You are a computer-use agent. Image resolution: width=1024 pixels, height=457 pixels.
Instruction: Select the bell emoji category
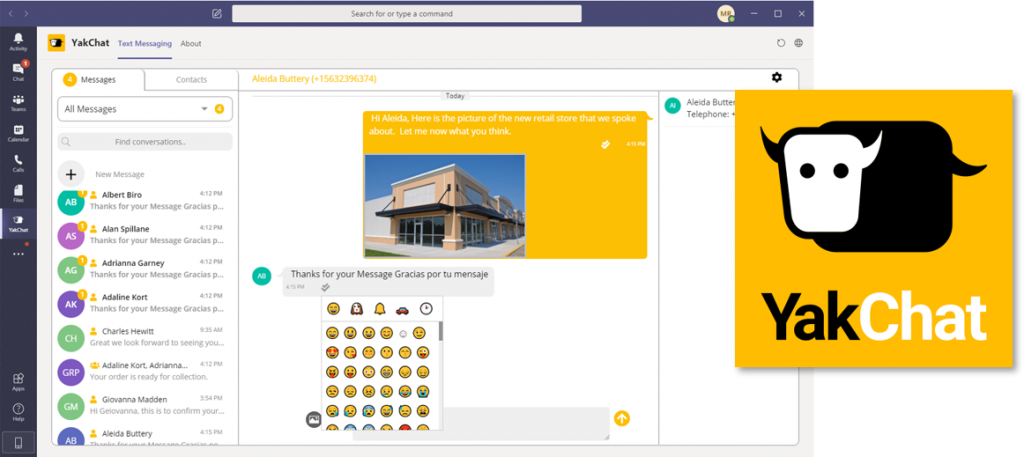pos(380,309)
